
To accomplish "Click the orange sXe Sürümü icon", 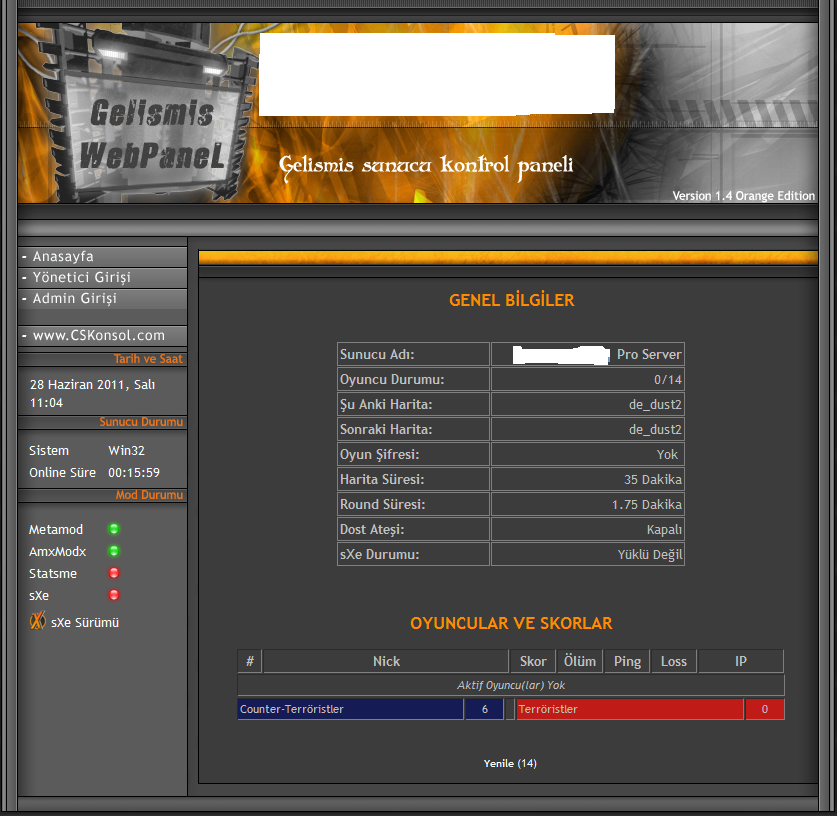I will (x=38, y=621).
